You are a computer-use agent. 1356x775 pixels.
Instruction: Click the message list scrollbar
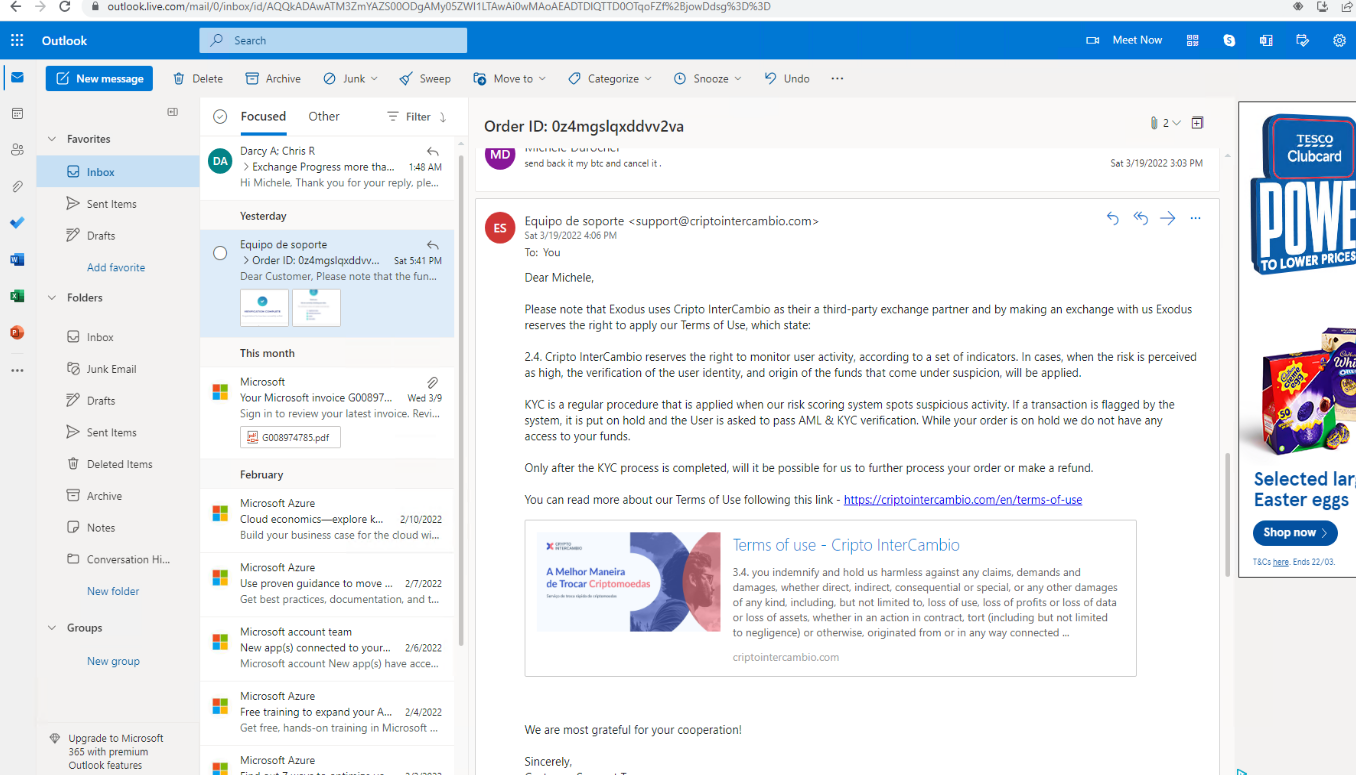tap(461, 400)
